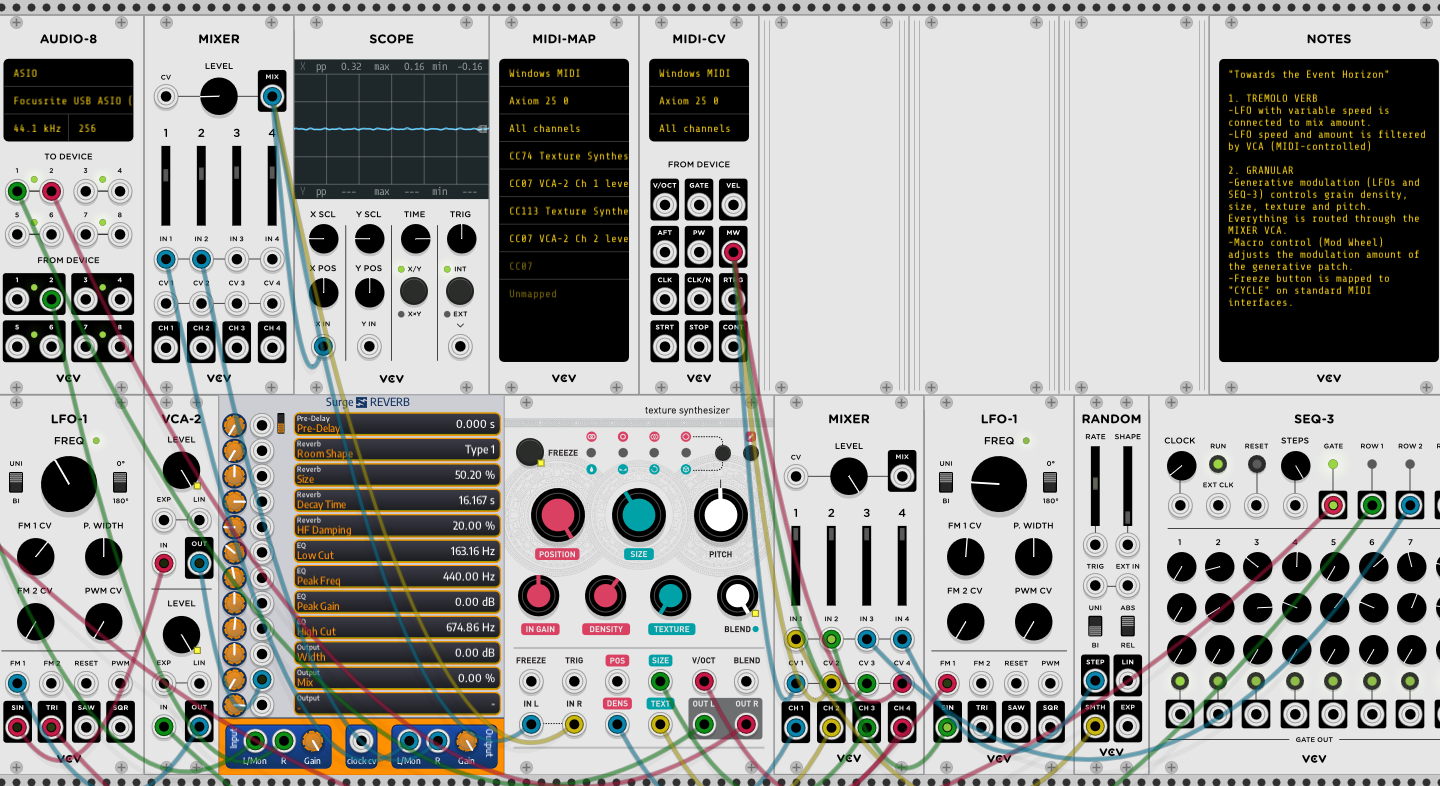Click the GATE output jack on SEQ-3

pyautogui.click(x=1333, y=506)
